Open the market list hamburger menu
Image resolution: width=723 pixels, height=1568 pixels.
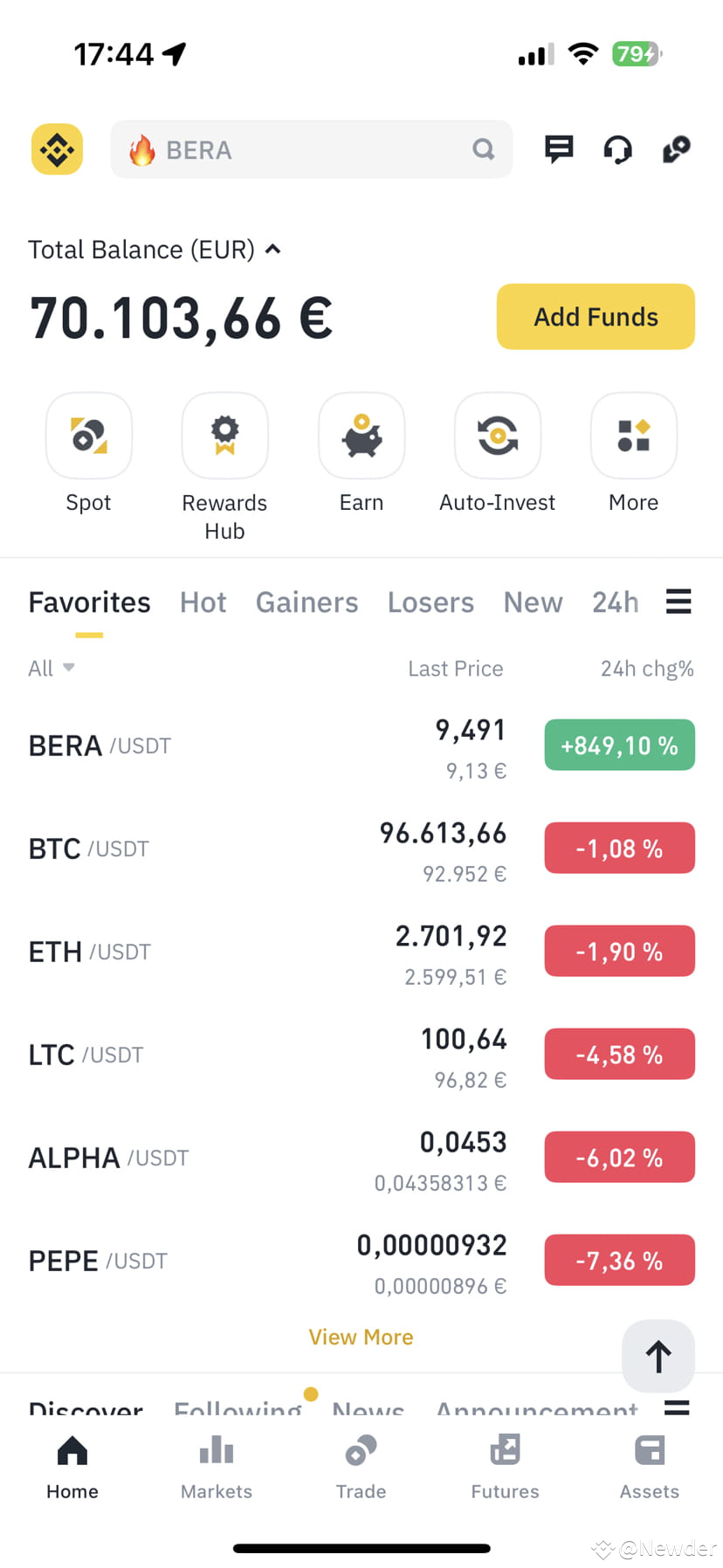pos(678,602)
